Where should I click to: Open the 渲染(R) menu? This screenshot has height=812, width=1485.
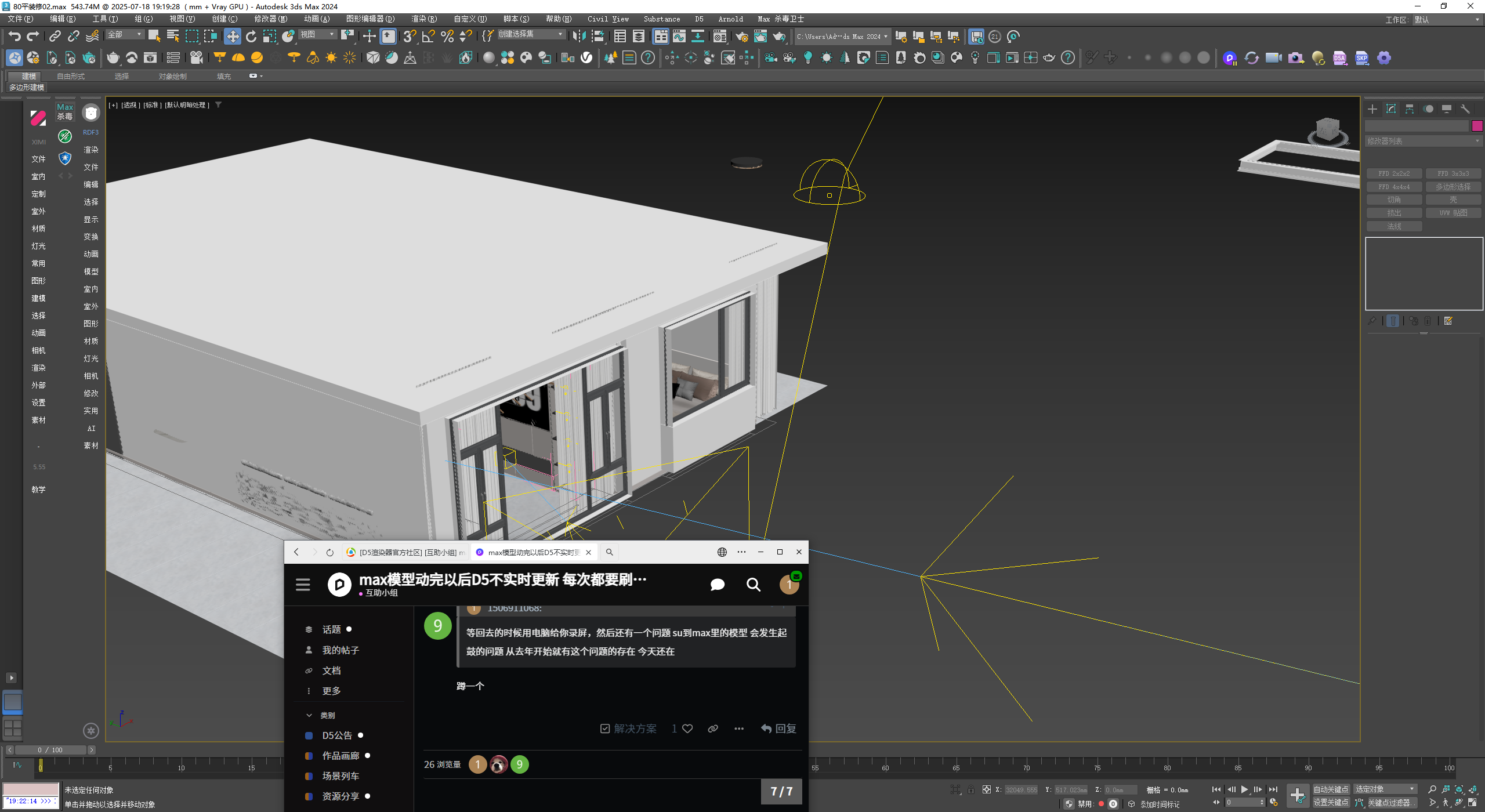[x=423, y=19]
